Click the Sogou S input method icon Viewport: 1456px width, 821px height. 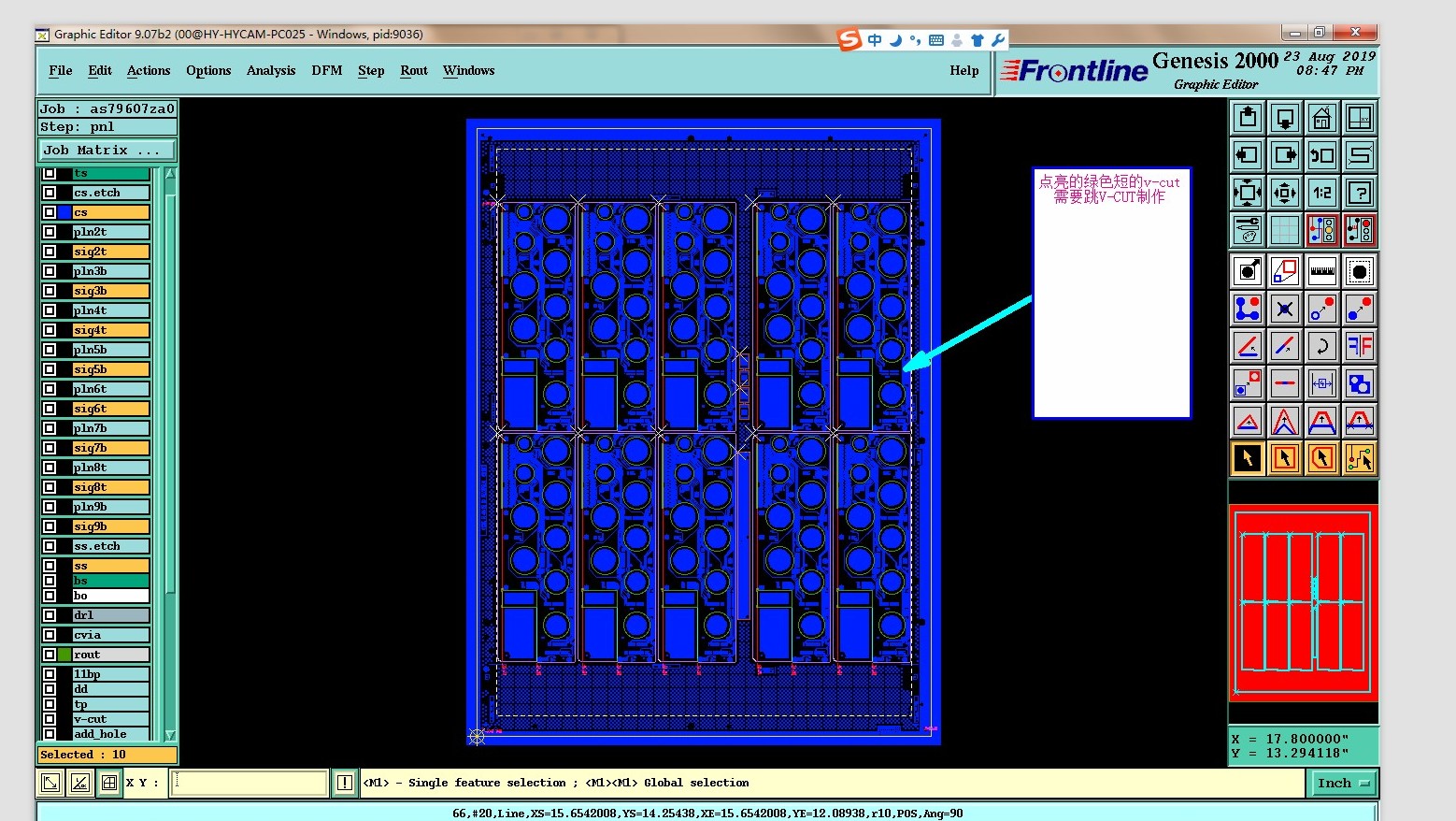coord(849,39)
